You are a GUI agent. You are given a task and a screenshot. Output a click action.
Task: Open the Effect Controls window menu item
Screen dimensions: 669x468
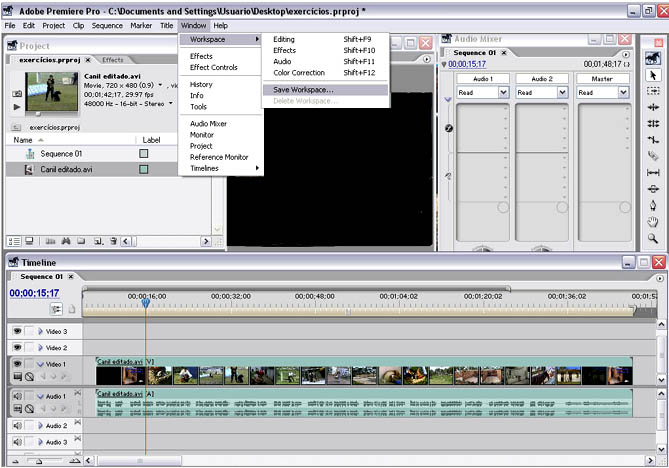click(x=213, y=67)
